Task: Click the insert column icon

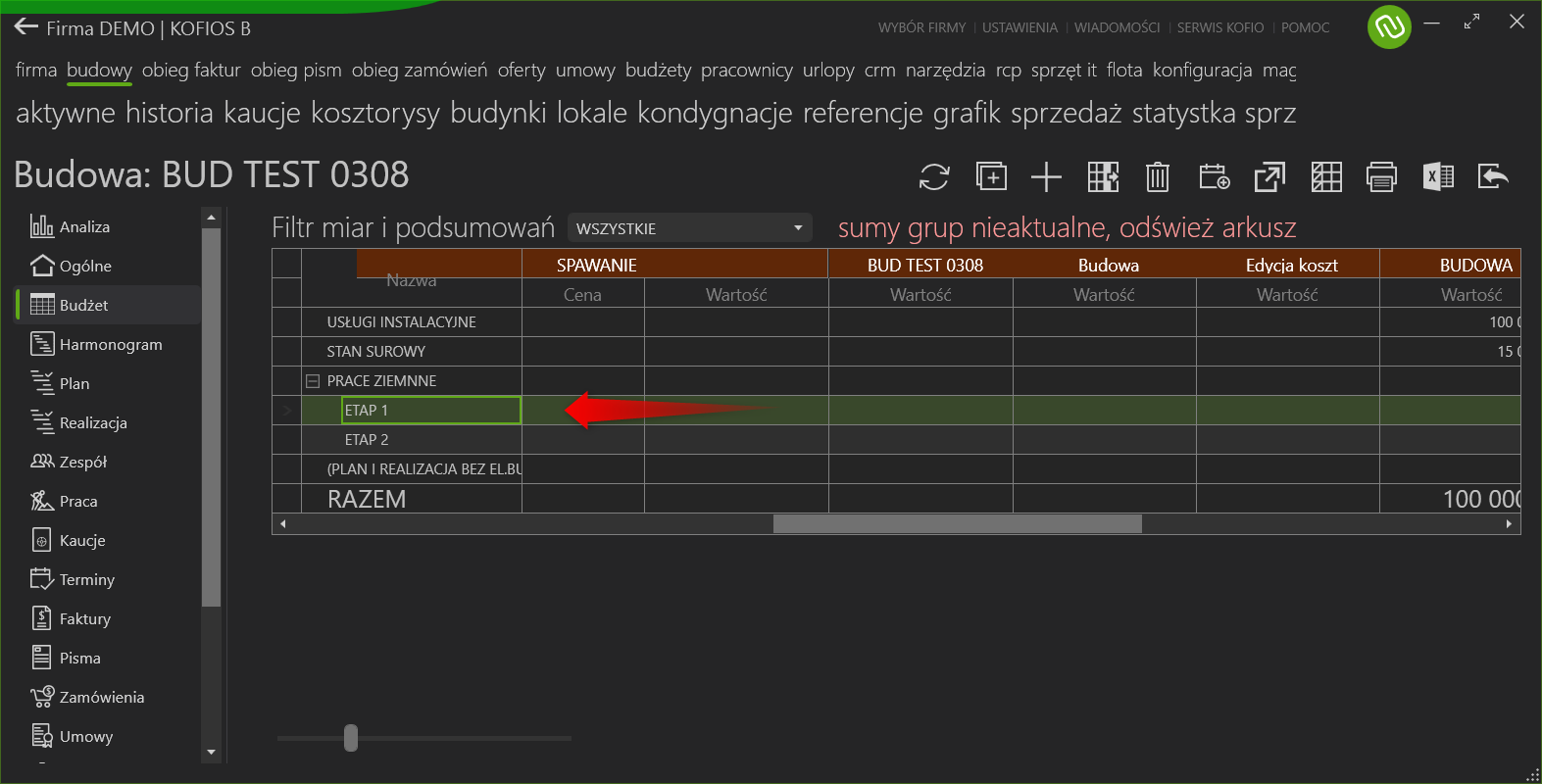Action: [x=1103, y=176]
